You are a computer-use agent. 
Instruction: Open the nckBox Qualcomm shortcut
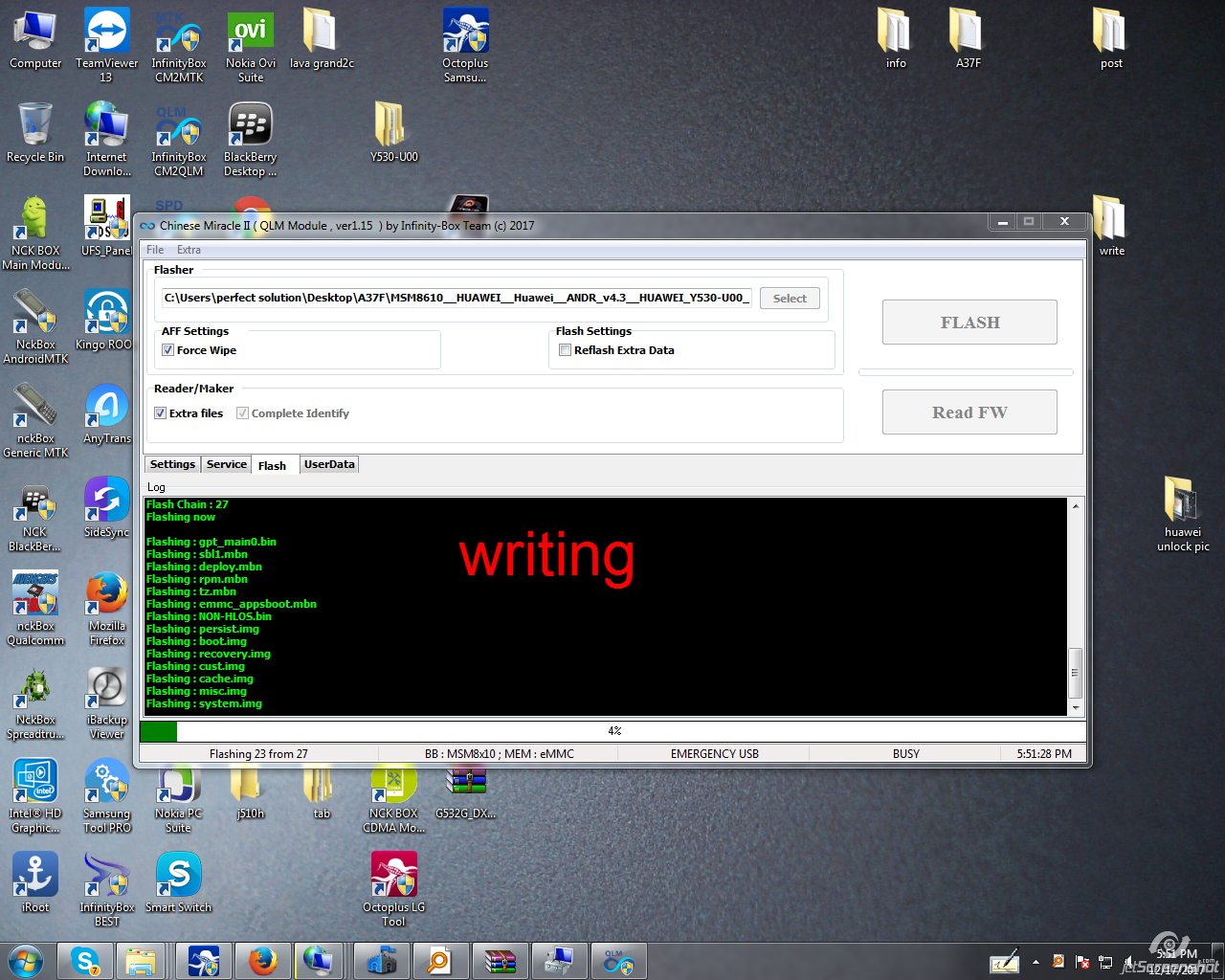coord(35,608)
